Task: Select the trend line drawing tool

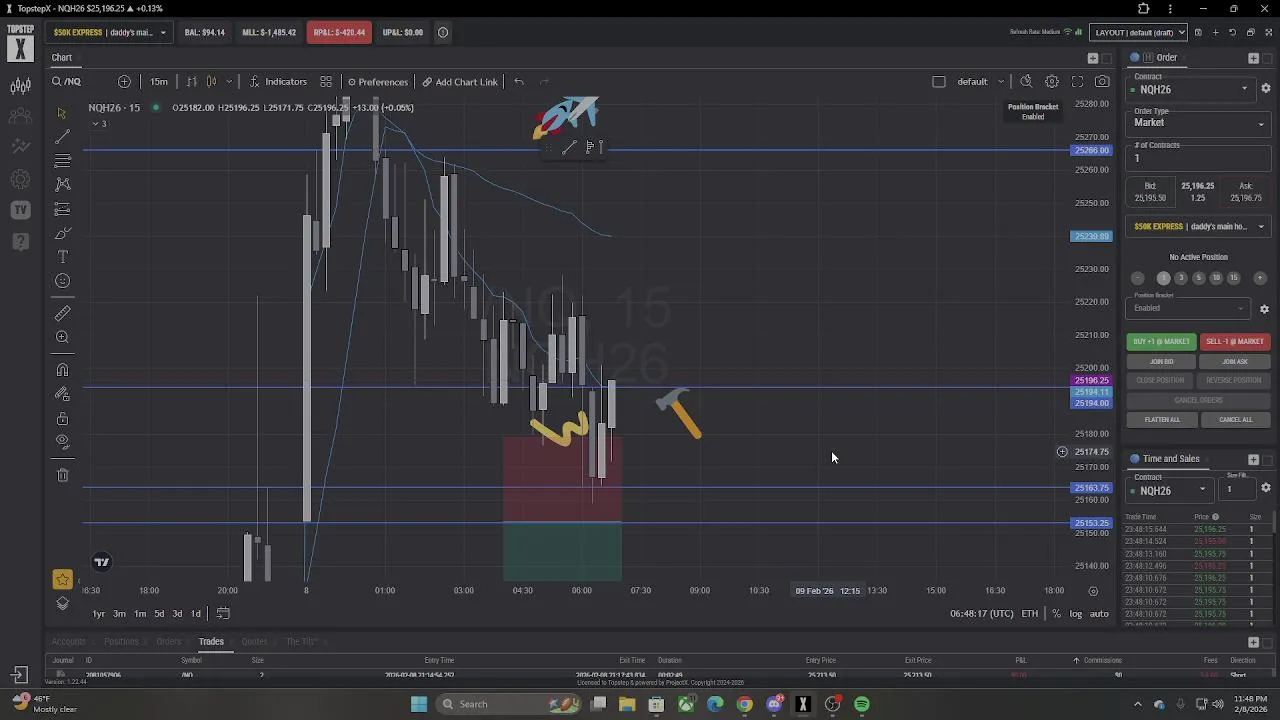Action: [x=62, y=137]
